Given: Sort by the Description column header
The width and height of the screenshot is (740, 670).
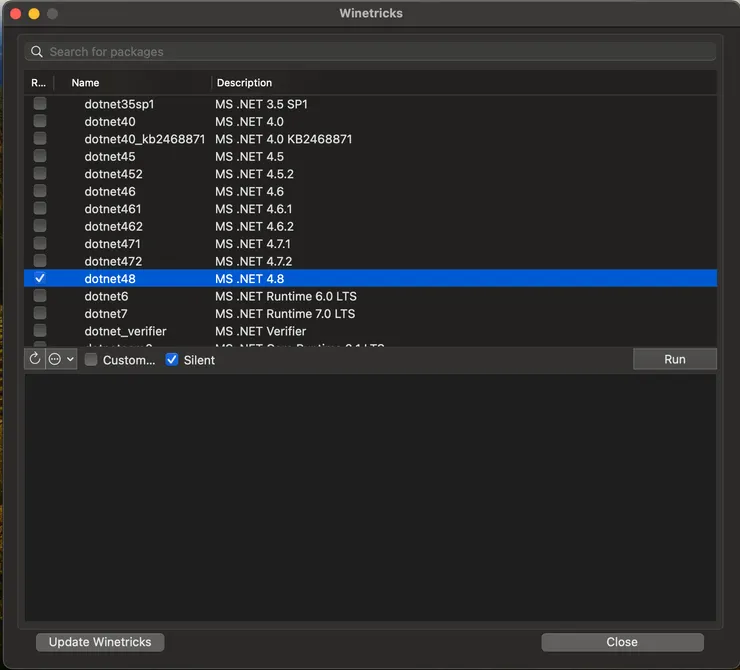Looking at the screenshot, I should pyautogui.click(x=244, y=83).
